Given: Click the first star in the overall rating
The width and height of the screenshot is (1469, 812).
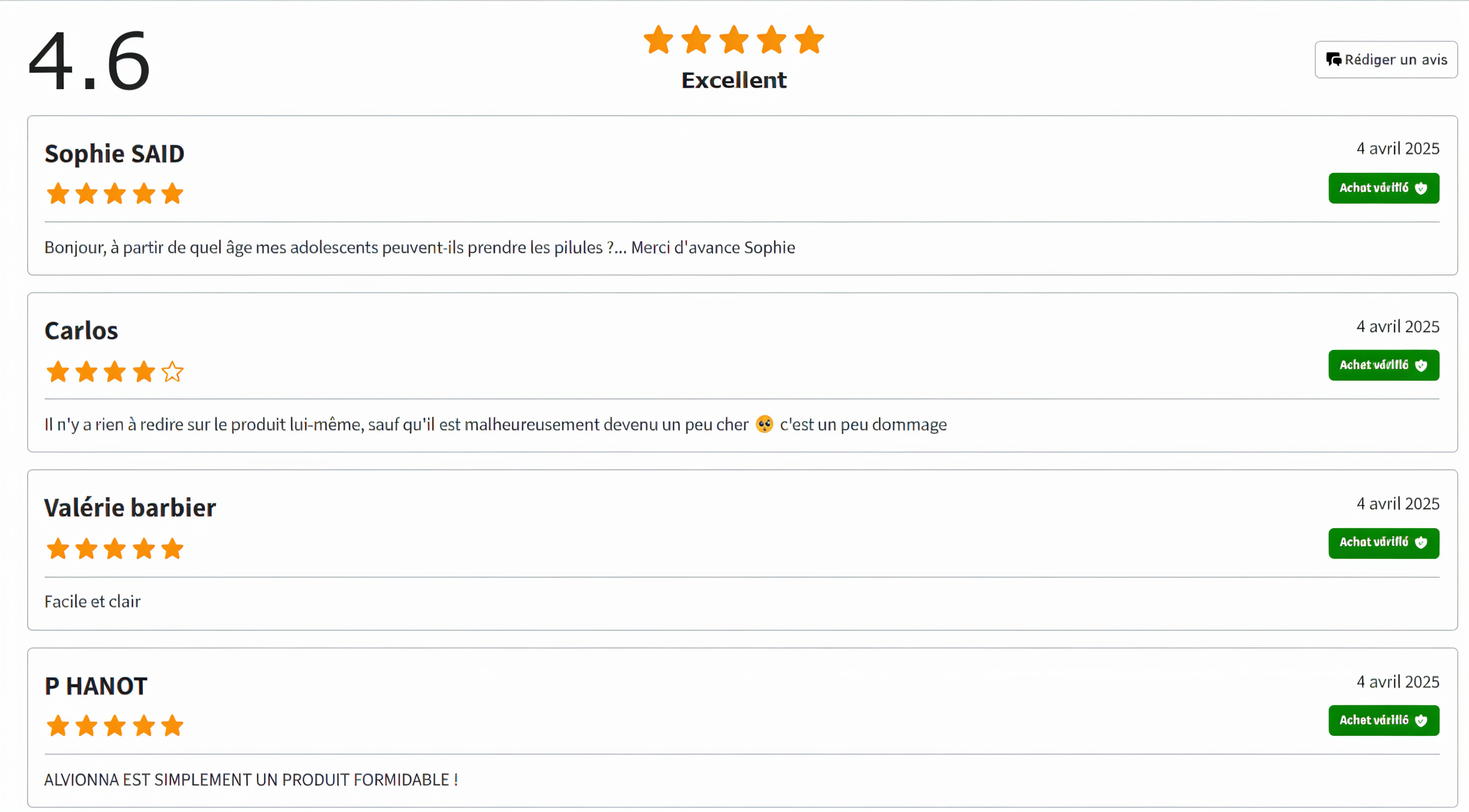Looking at the screenshot, I should 658,40.
